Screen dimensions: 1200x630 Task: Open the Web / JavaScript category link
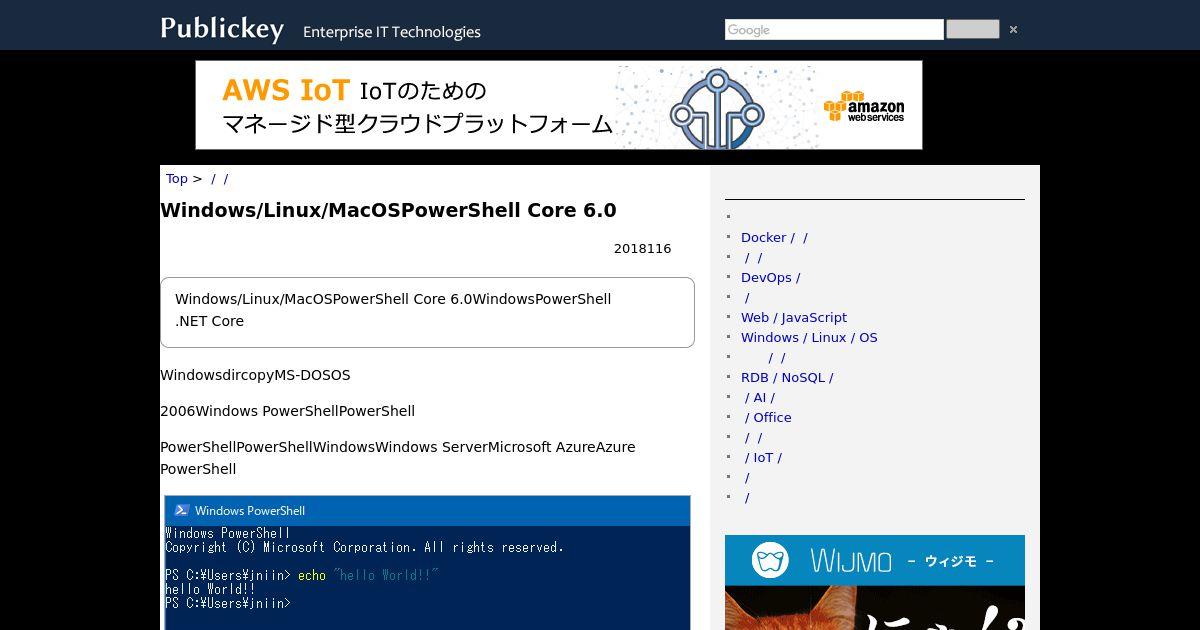[x=794, y=318]
